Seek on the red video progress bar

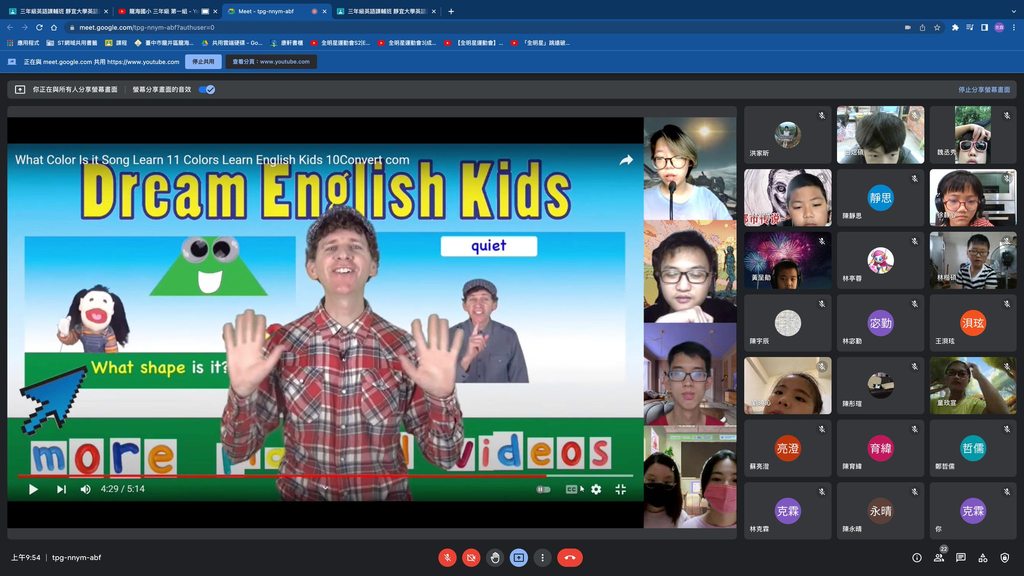point(325,476)
